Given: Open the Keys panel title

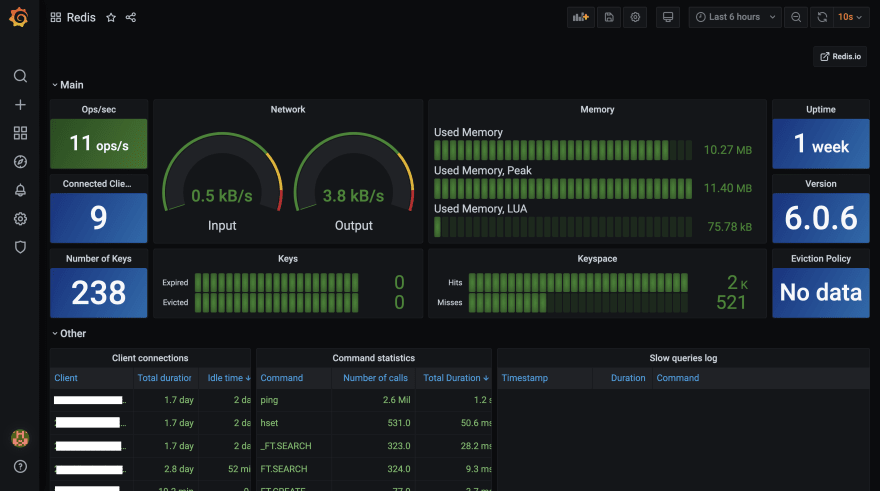Looking at the screenshot, I should 288,259.
